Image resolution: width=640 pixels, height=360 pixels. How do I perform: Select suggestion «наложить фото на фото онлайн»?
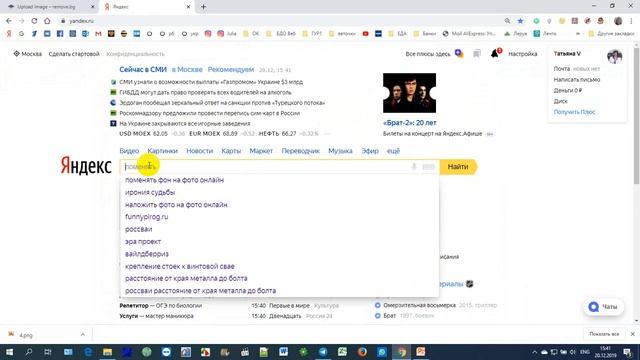point(176,204)
